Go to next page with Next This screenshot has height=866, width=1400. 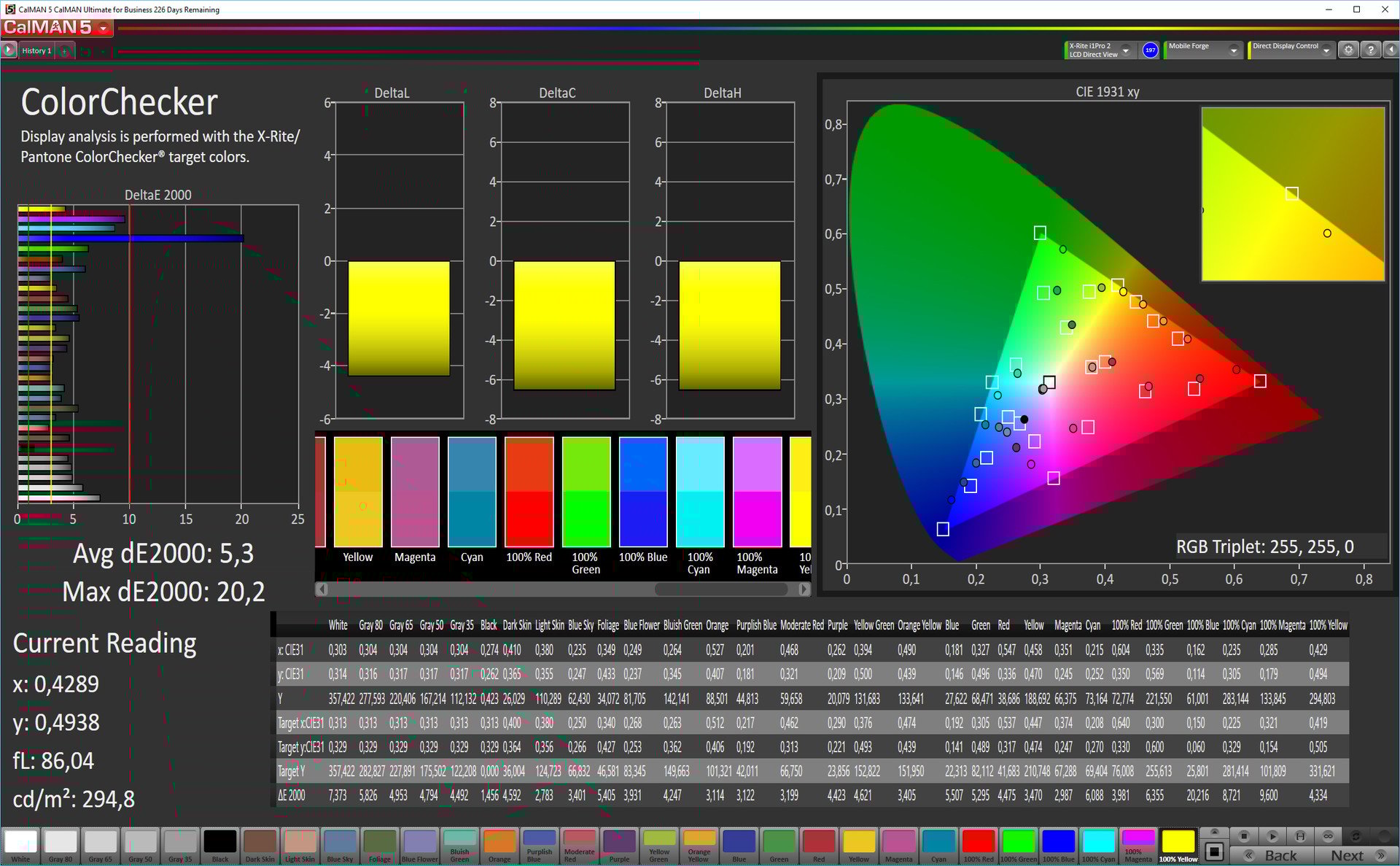click(1355, 855)
